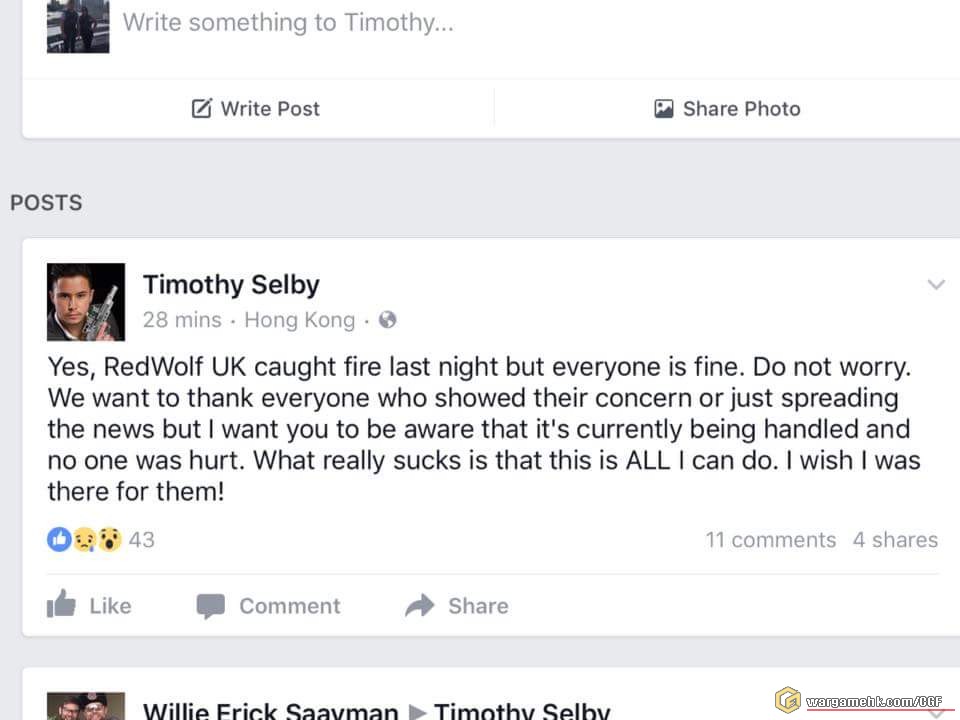This screenshot has width=960, height=720.
Task: Open Timothy Selby's profile name link
Action: (231, 285)
